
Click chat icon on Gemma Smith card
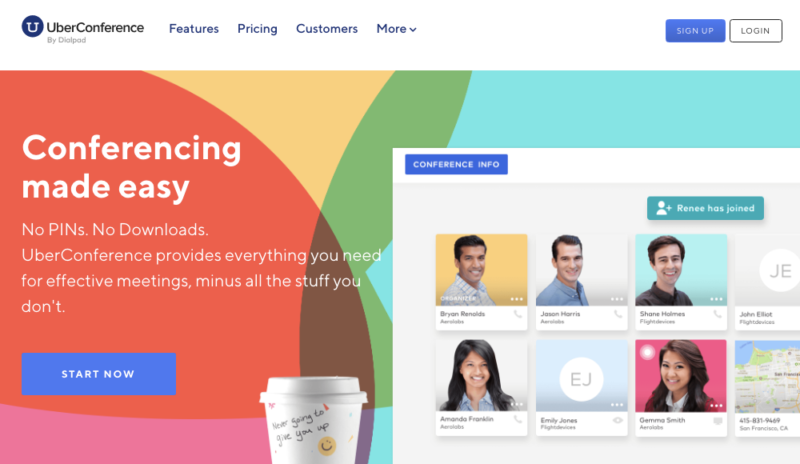[x=717, y=421]
